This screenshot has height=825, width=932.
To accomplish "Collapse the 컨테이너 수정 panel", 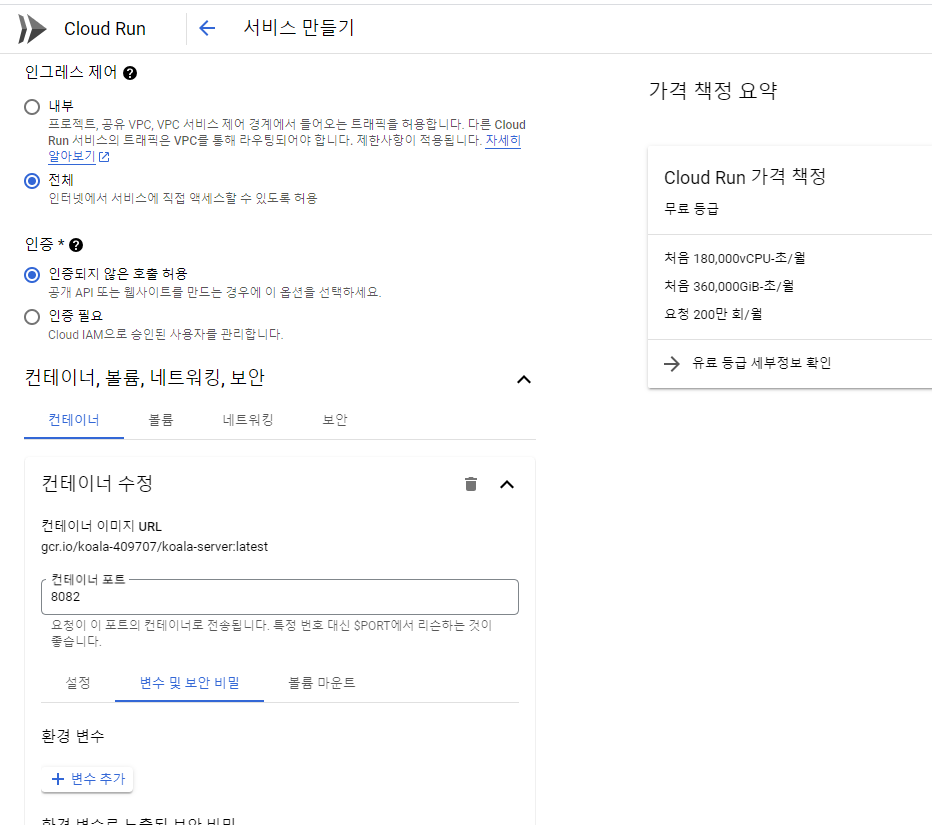I will [507, 484].
